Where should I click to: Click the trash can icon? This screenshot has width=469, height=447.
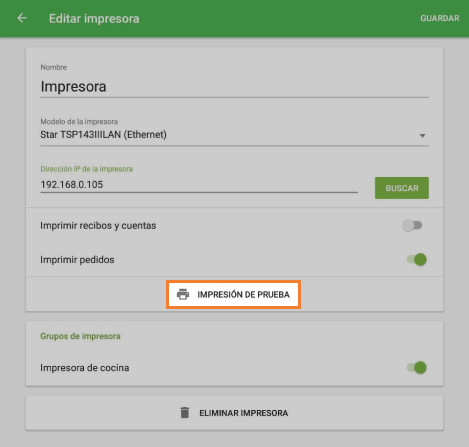click(185, 413)
